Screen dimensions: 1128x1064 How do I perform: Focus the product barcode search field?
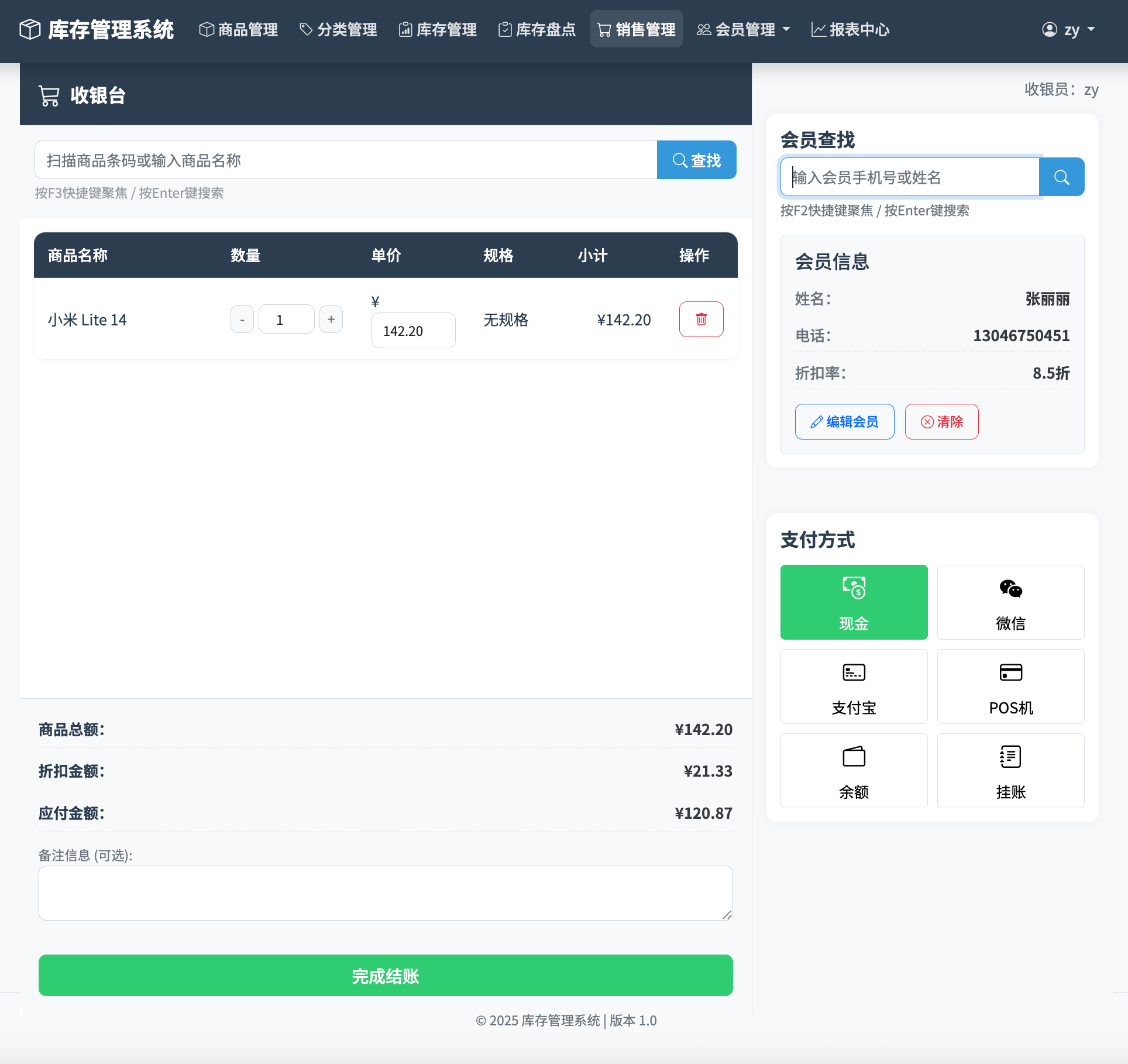point(345,160)
